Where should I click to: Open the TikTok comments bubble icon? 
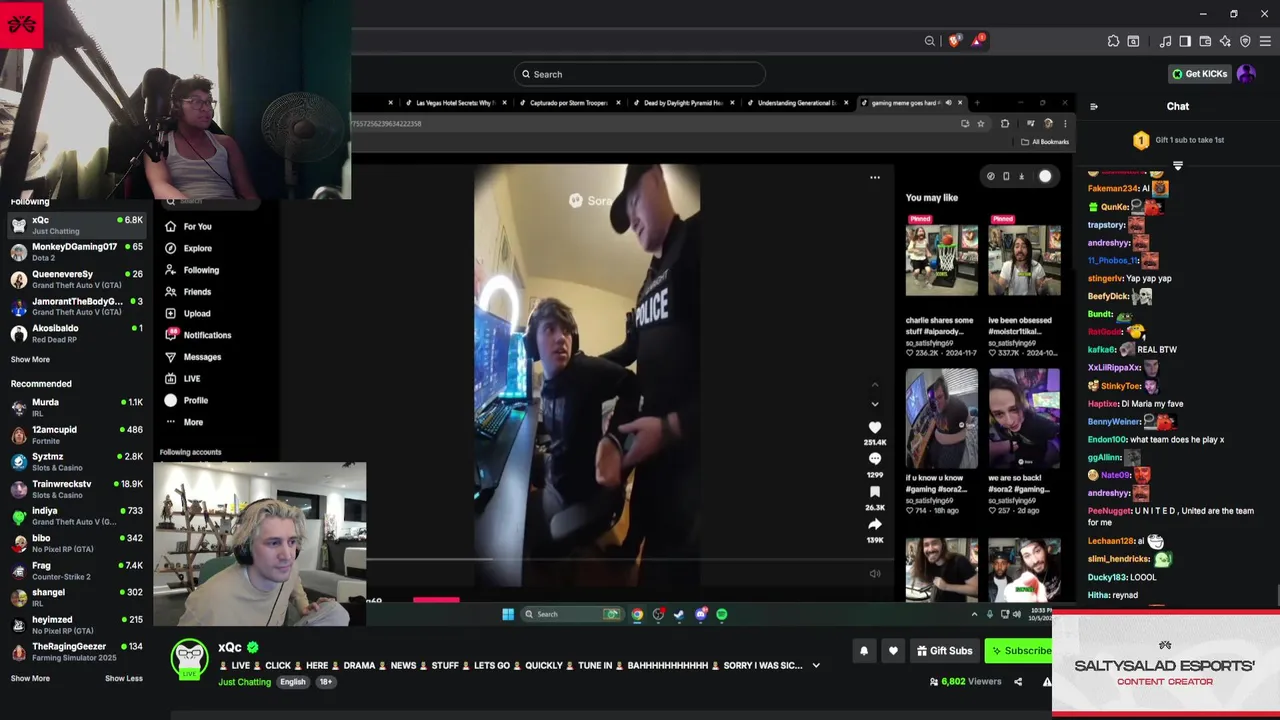pos(875,459)
